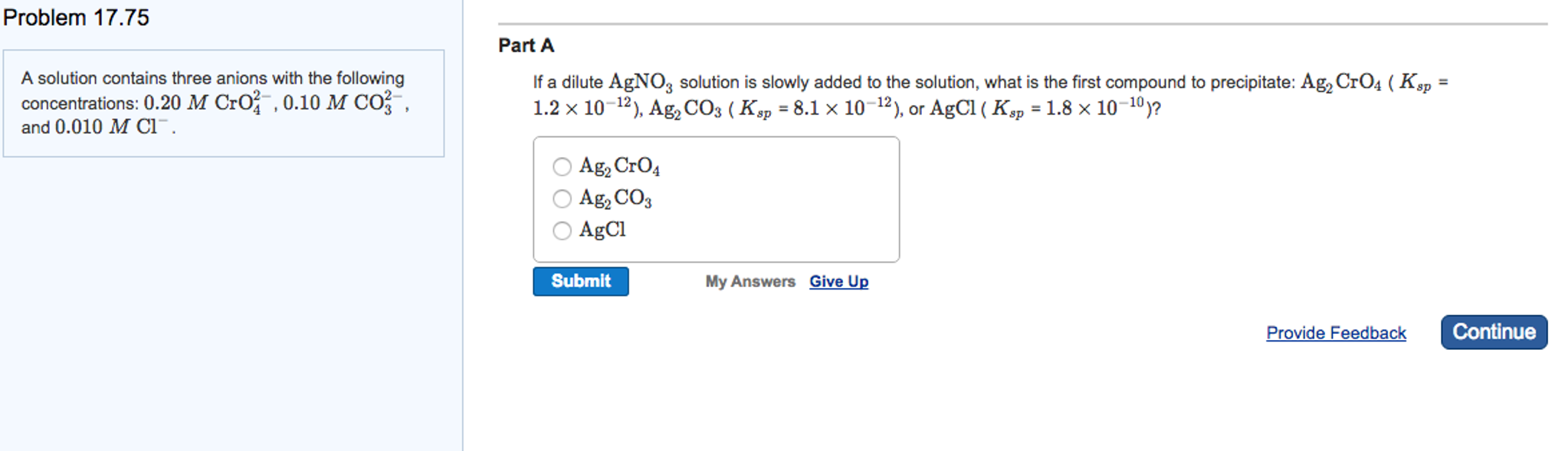
Task: Open the Give Up option
Action: pyautogui.click(x=838, y=281)
